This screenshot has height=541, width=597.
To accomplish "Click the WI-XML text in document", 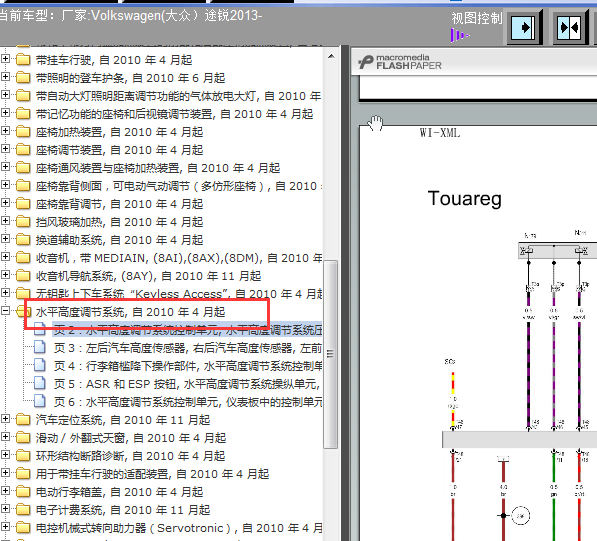I will click(440, 133).
